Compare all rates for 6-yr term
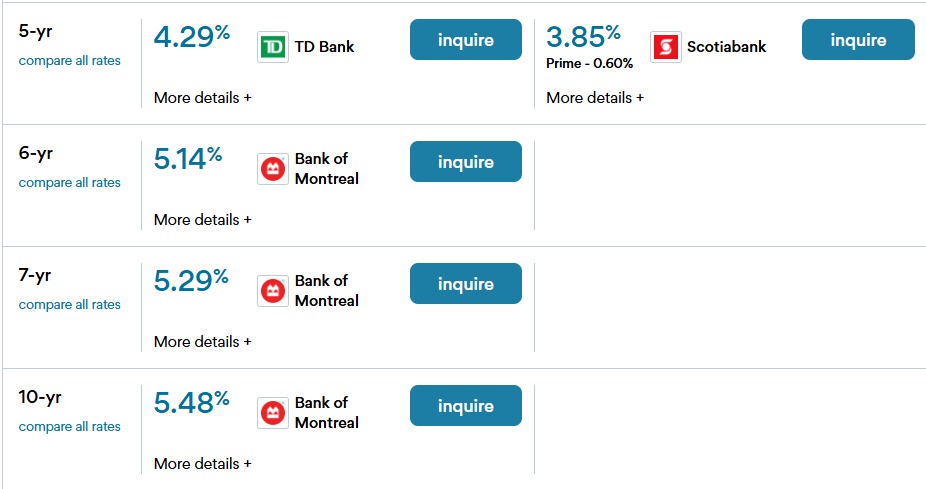This screenshot has height=489, width=926. (69, 183)
